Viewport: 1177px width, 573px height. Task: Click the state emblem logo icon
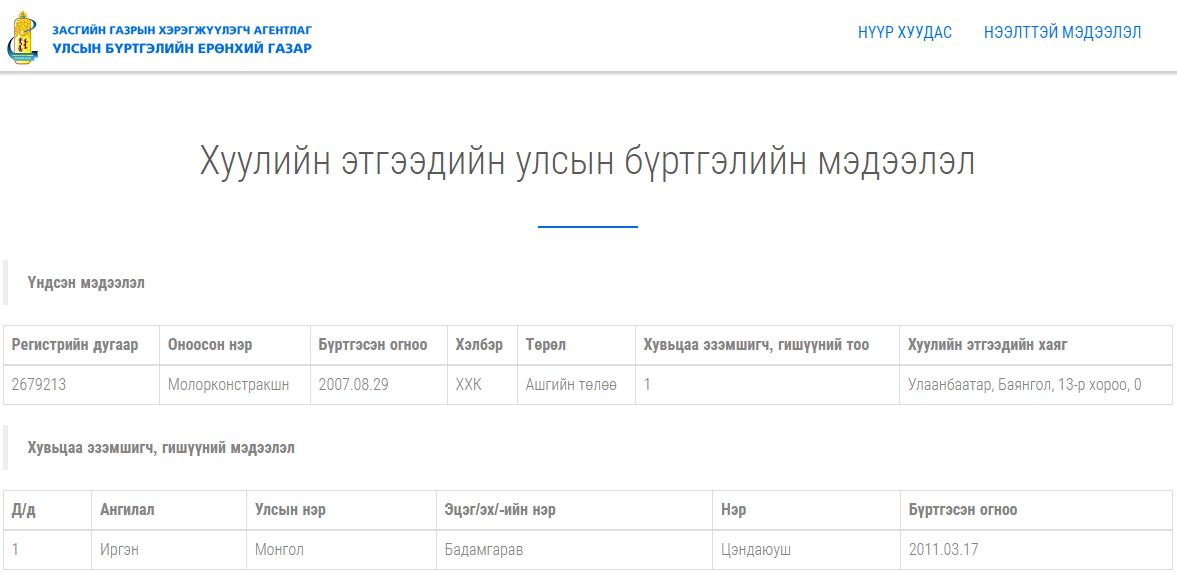click(x=20, y=38)
